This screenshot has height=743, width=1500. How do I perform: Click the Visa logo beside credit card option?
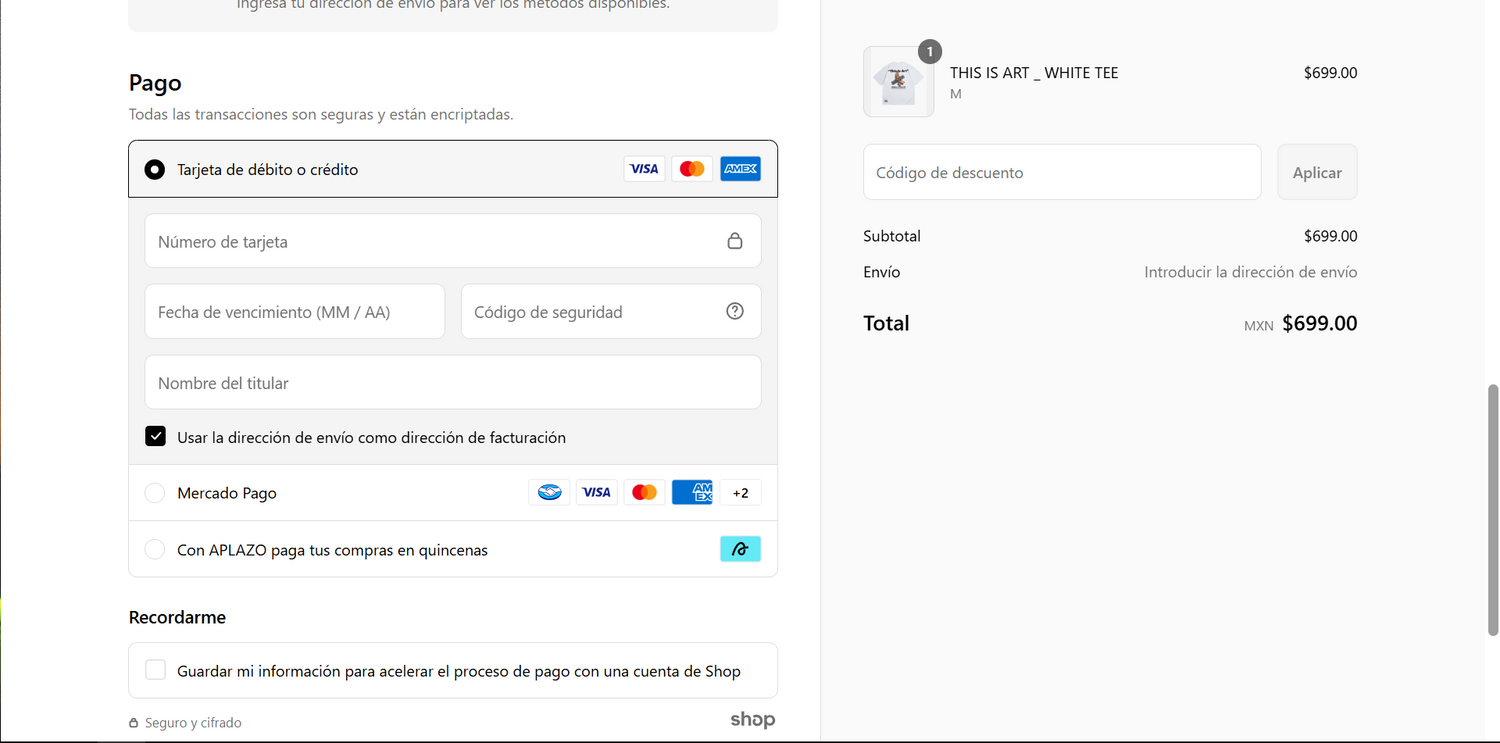point(644,169)
